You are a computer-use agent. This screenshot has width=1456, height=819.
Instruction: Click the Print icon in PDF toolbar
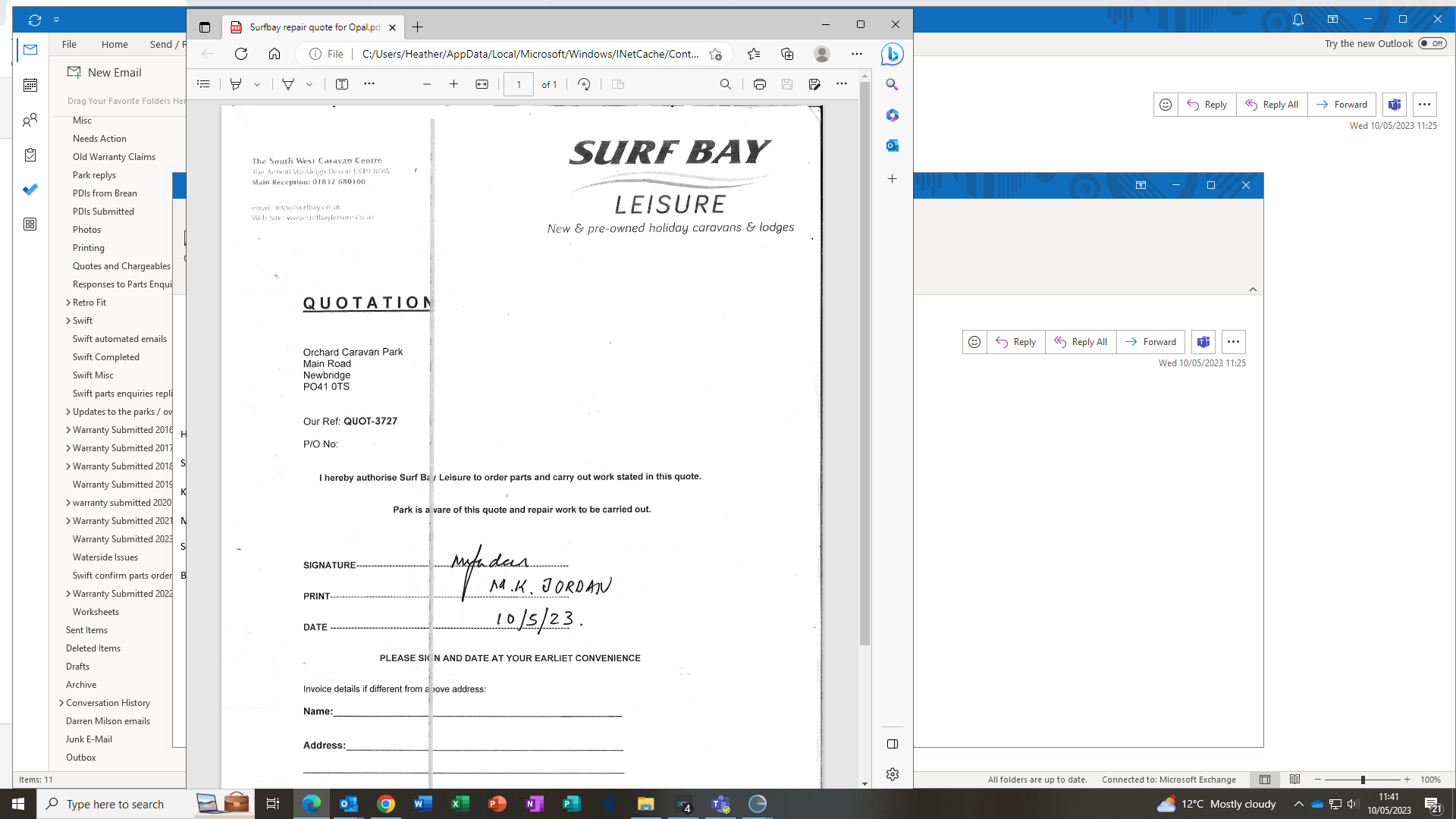[759, 84]
